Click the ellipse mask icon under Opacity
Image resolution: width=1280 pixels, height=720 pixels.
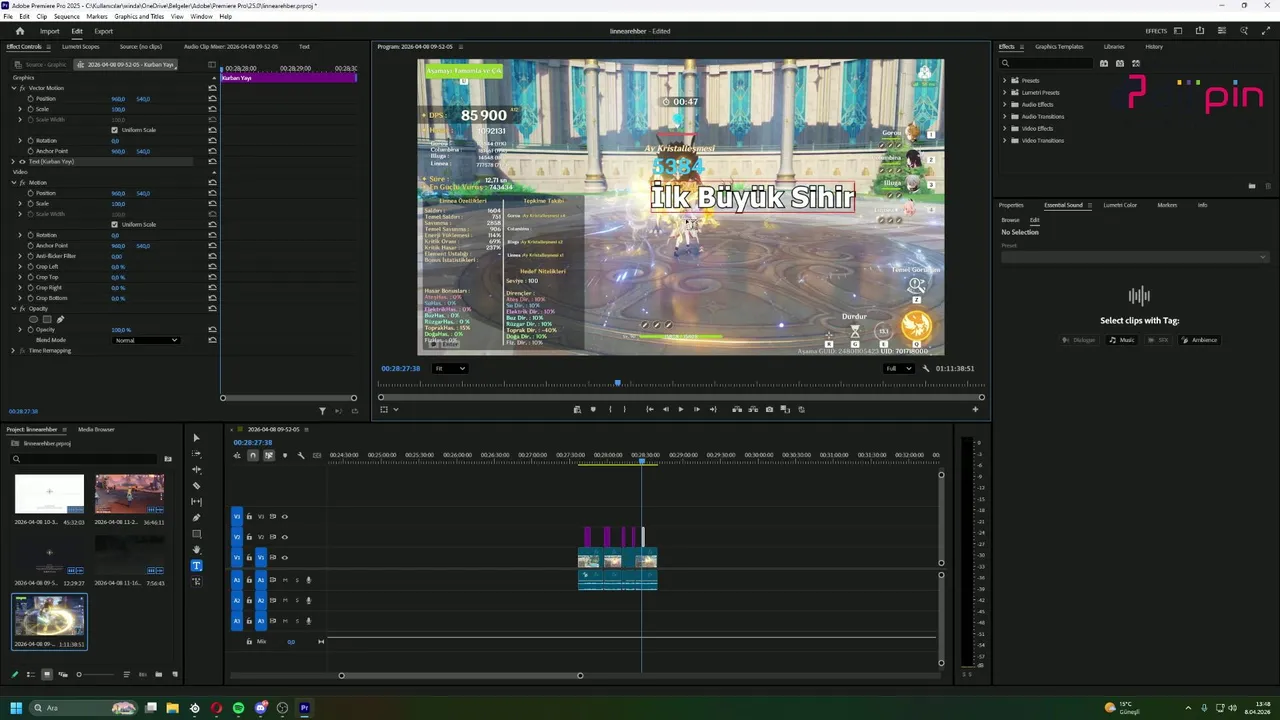click(x=32, y=319)
